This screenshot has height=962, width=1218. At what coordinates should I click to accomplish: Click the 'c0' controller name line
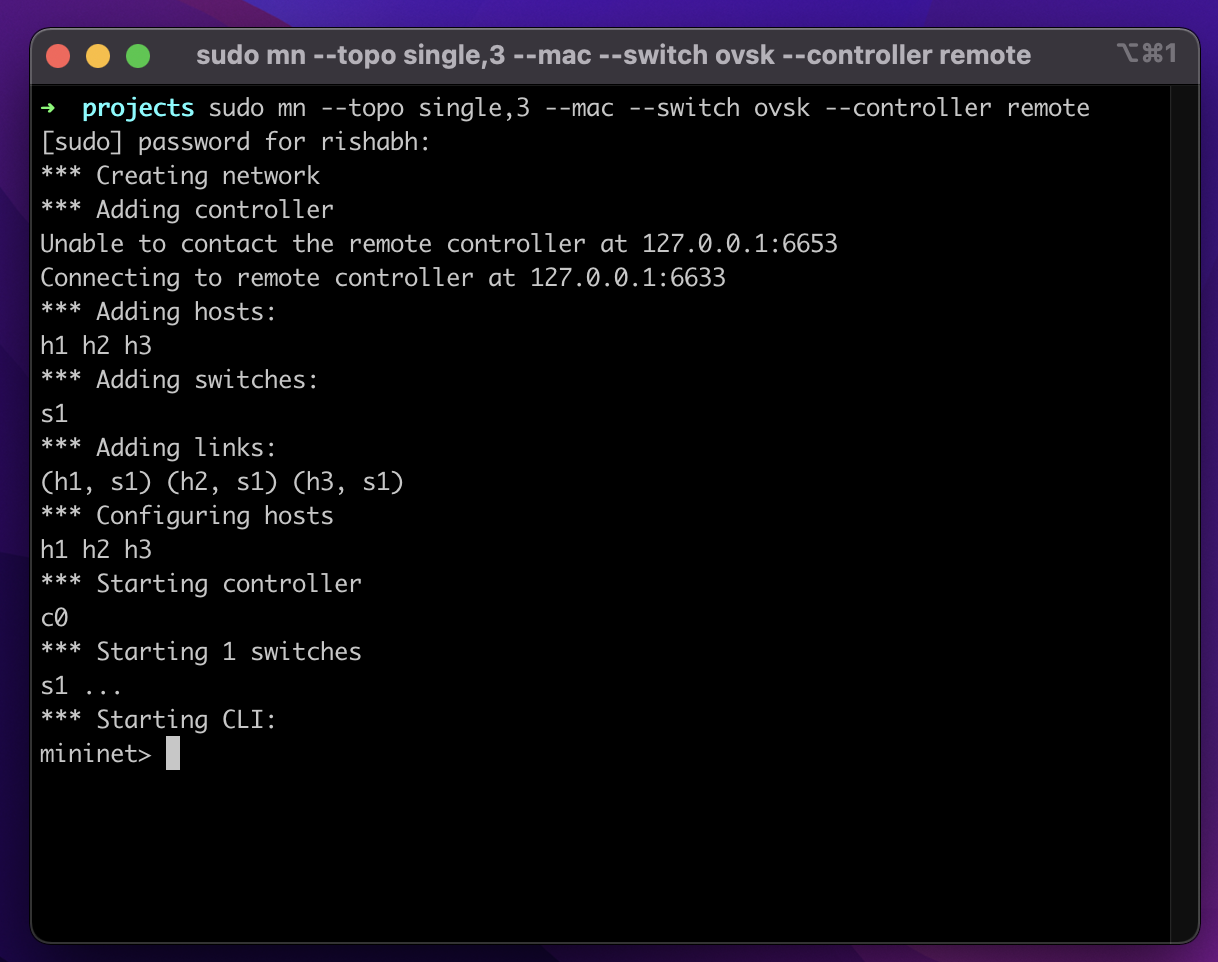(x=54, y=618)
